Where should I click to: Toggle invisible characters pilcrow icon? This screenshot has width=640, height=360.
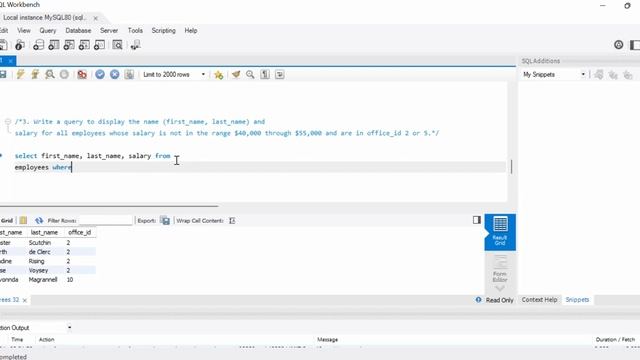point(265,74)
